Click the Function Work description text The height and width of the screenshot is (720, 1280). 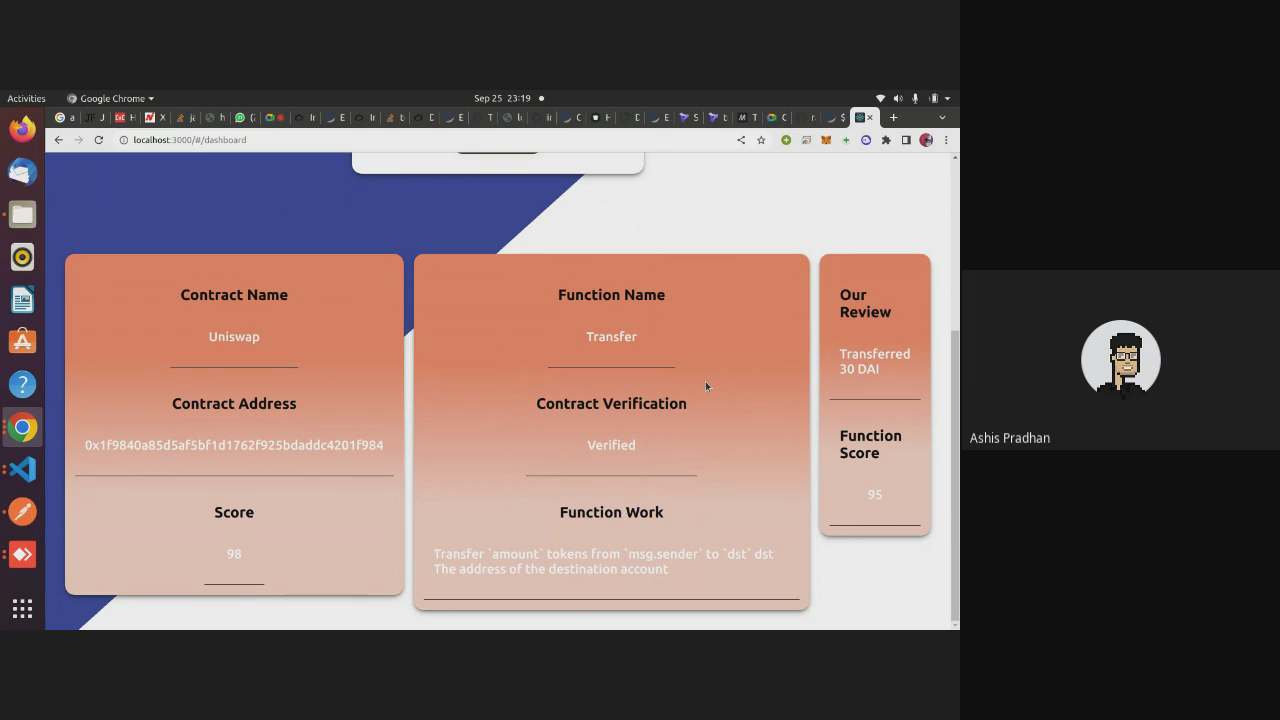coord(603,561)
